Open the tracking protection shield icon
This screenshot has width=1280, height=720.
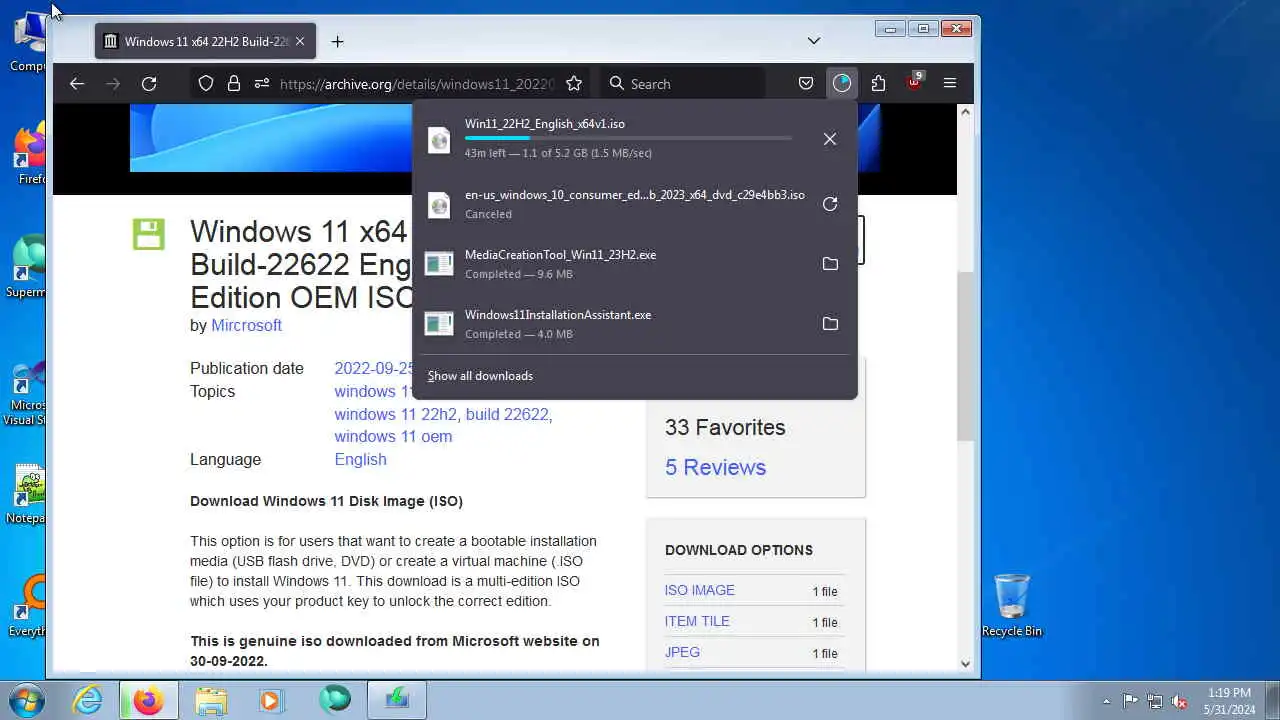pos(206,84)
